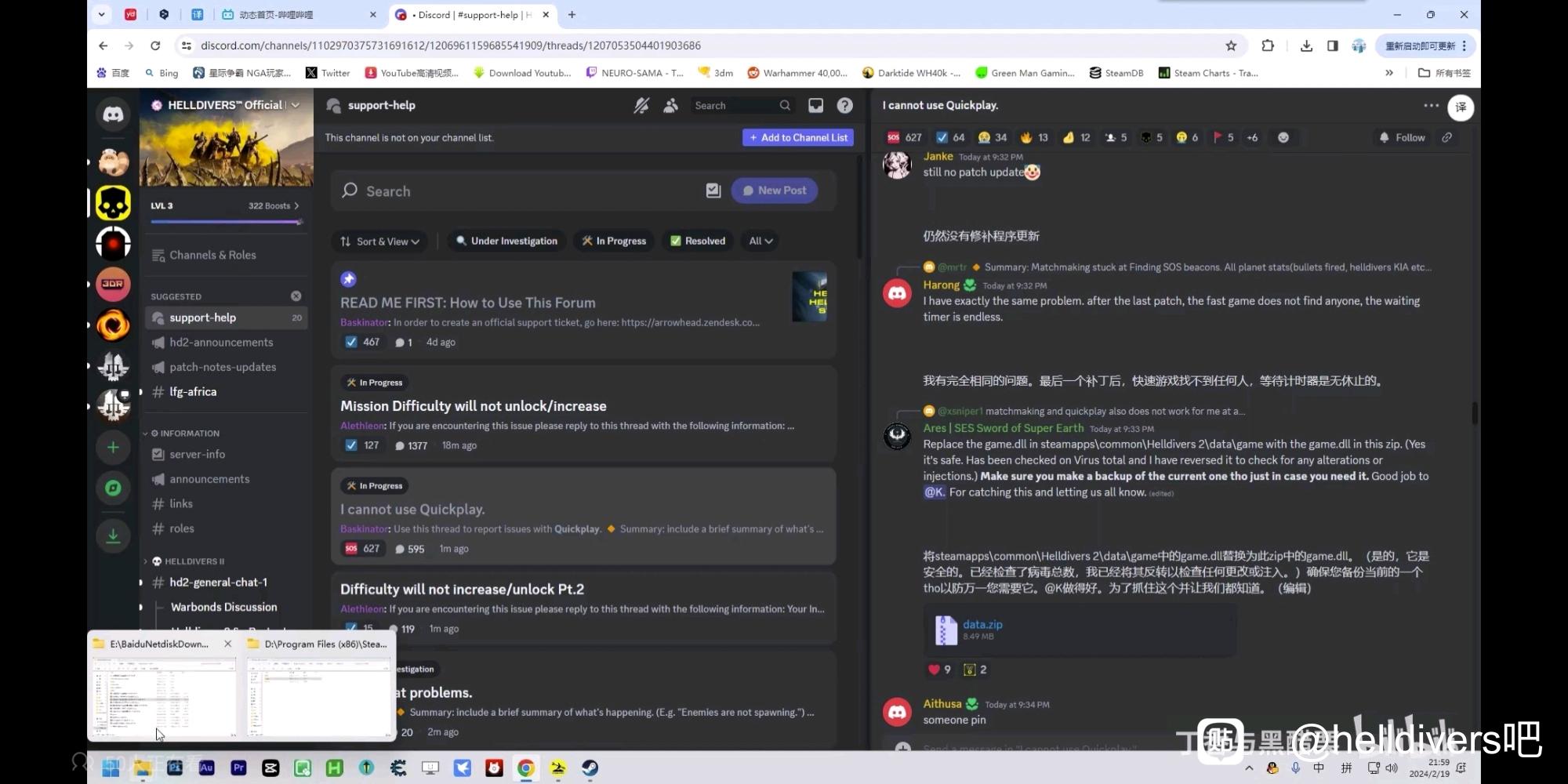Click the translate icon at thread top-right

[1461, 107]
